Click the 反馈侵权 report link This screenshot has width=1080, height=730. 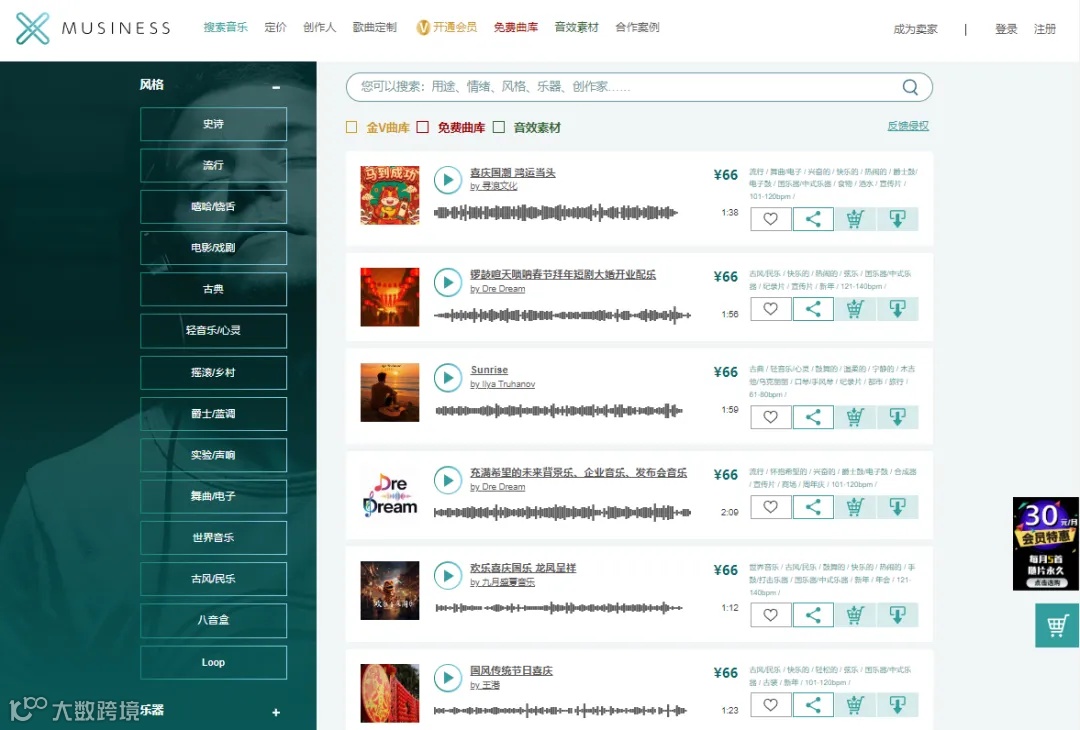[906, 125]
